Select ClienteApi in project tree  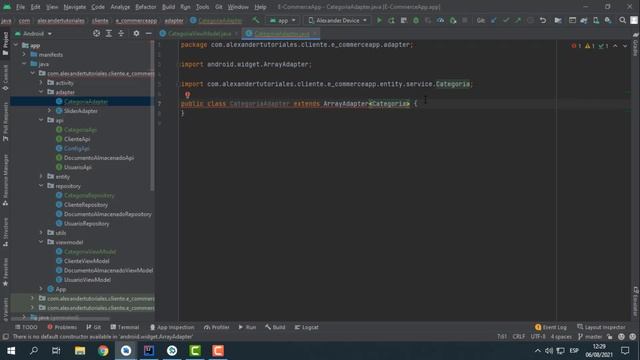(x=77, y=139)
